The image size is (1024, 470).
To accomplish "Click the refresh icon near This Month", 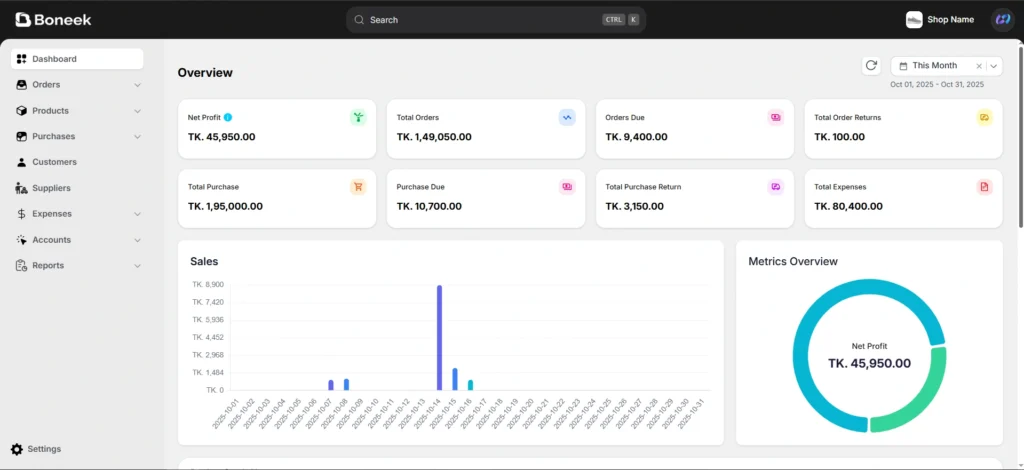I will (871, 65).
